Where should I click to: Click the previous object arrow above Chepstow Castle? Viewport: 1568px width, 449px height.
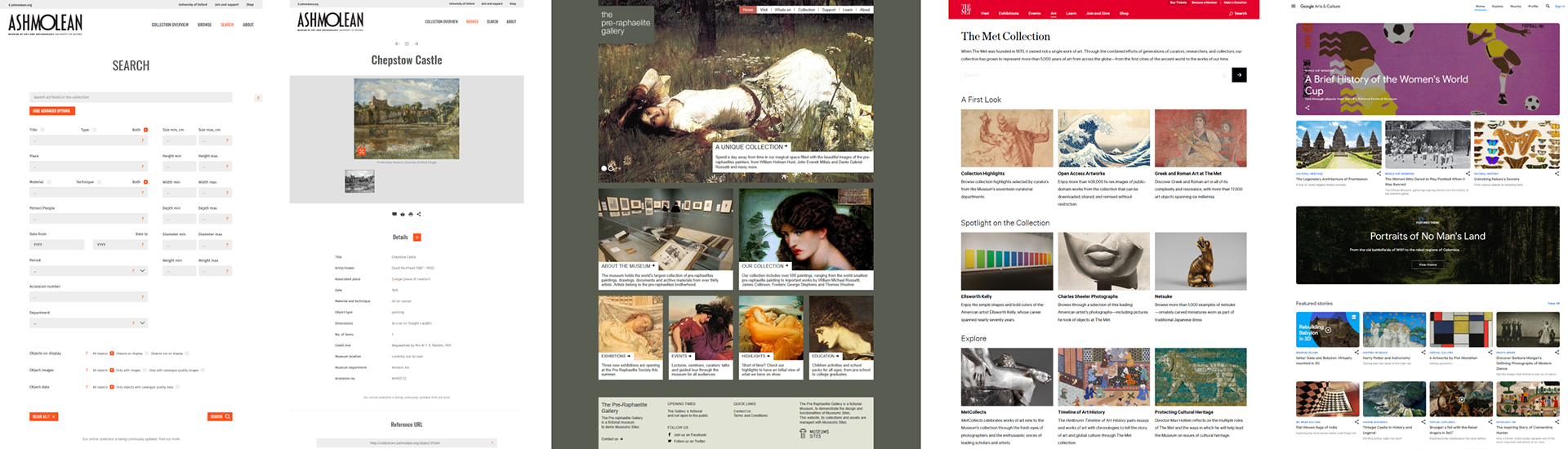[x=397, y=44]
